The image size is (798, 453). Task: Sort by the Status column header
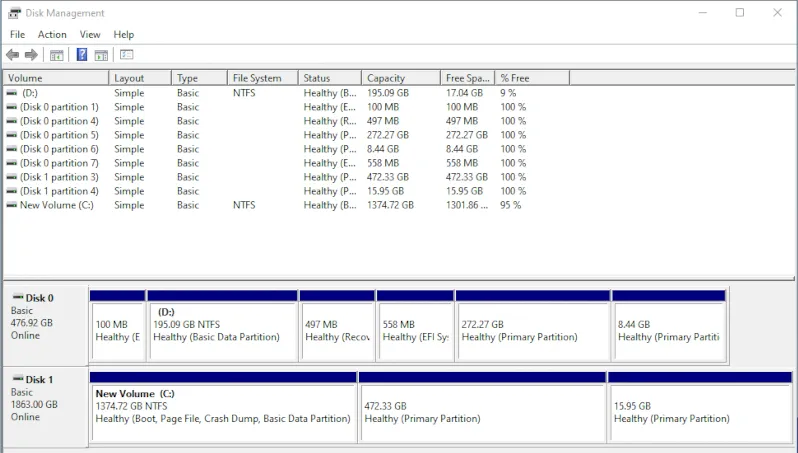point(330,78)
